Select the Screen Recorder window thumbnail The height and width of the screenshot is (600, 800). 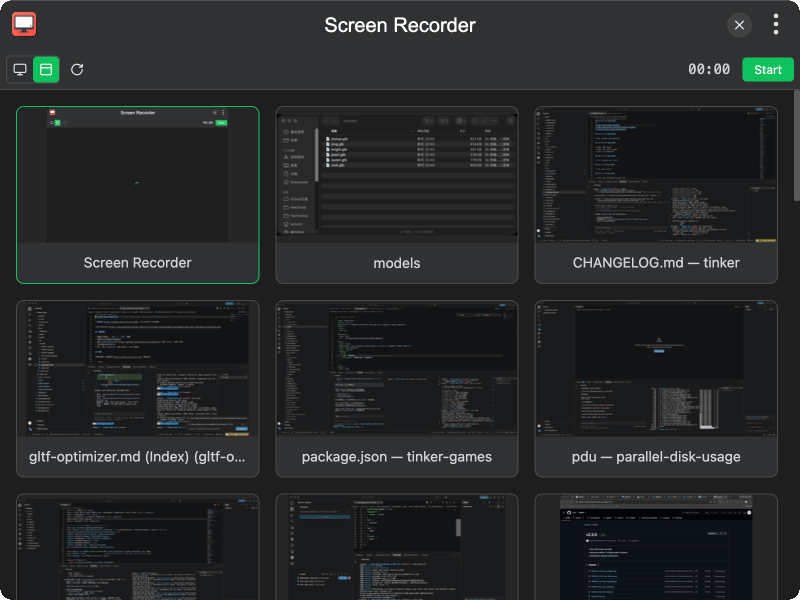pos(138,195)
